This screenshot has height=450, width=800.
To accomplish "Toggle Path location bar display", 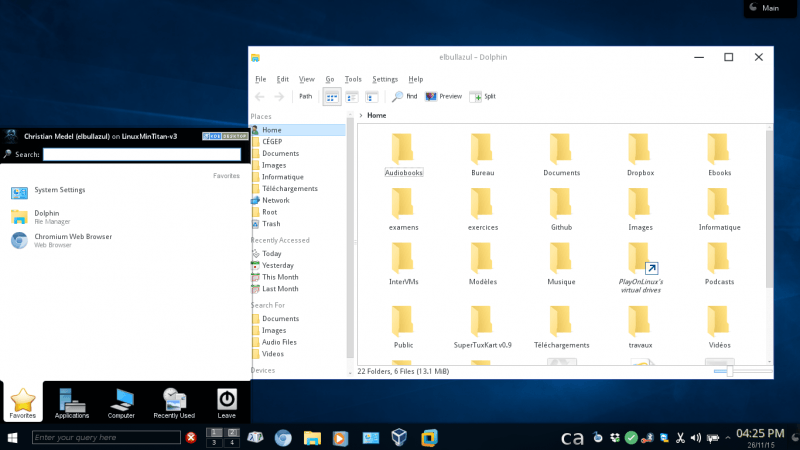I will (305, 97).
